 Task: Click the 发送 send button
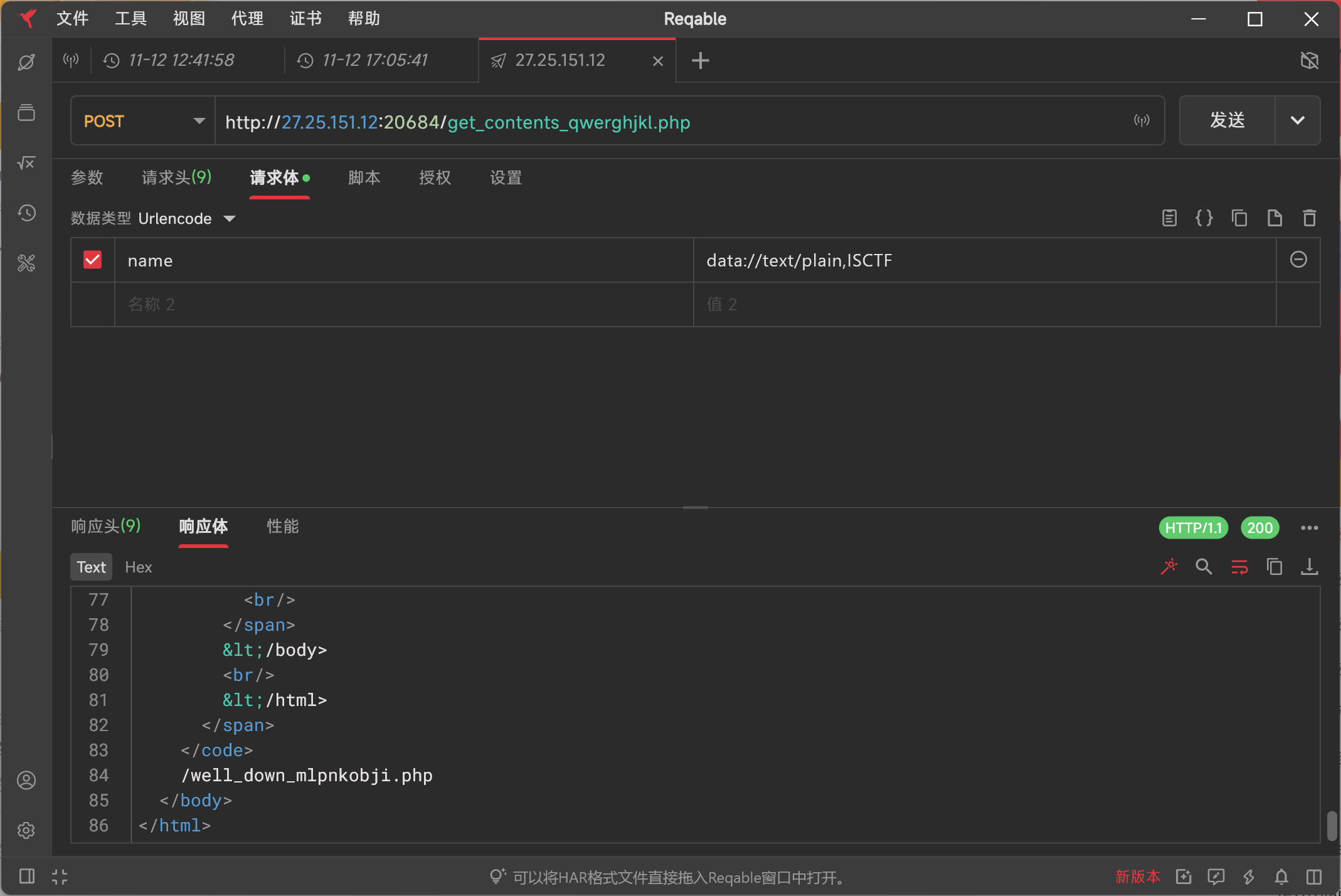point(1227,120)
